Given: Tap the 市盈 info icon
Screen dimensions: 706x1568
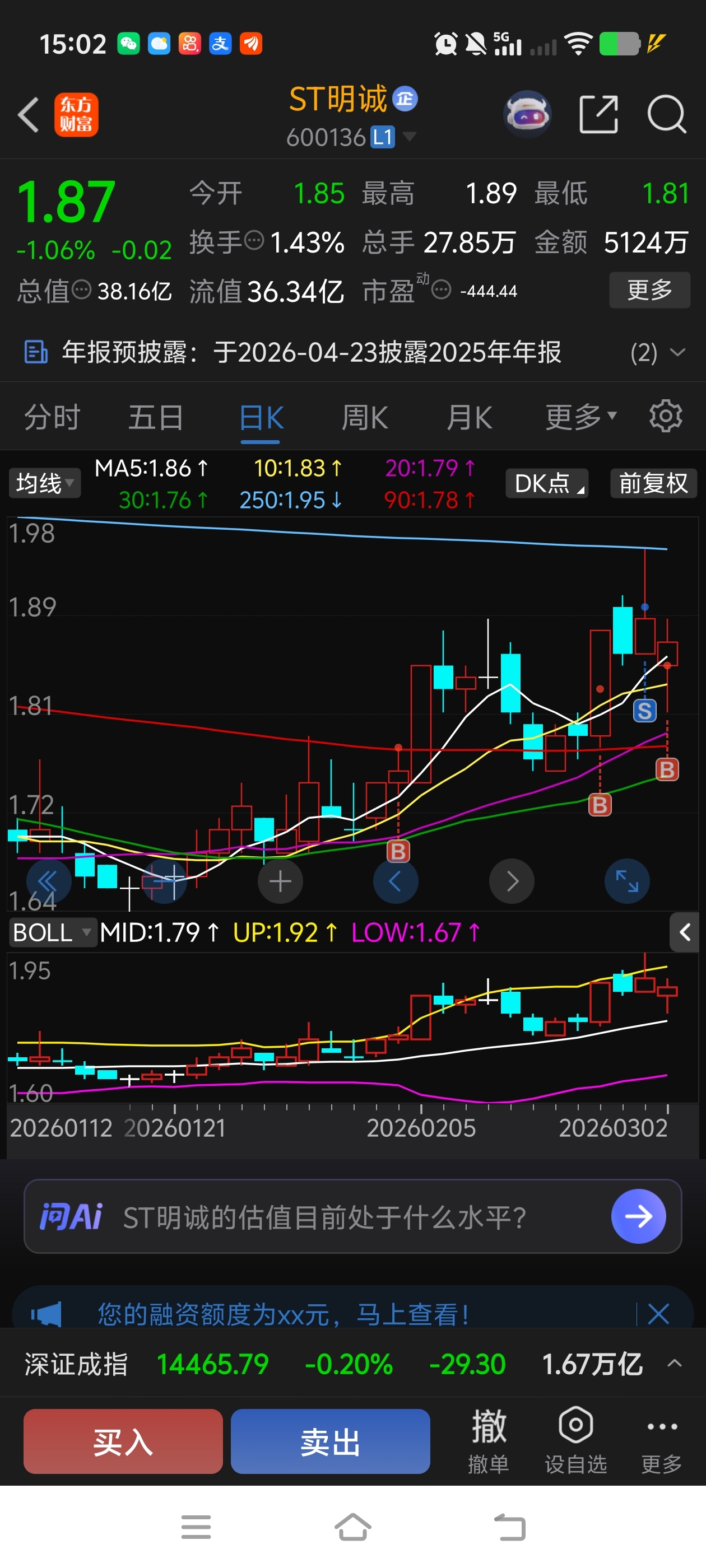Looking at the screenshot, I should tap(441, 290).
